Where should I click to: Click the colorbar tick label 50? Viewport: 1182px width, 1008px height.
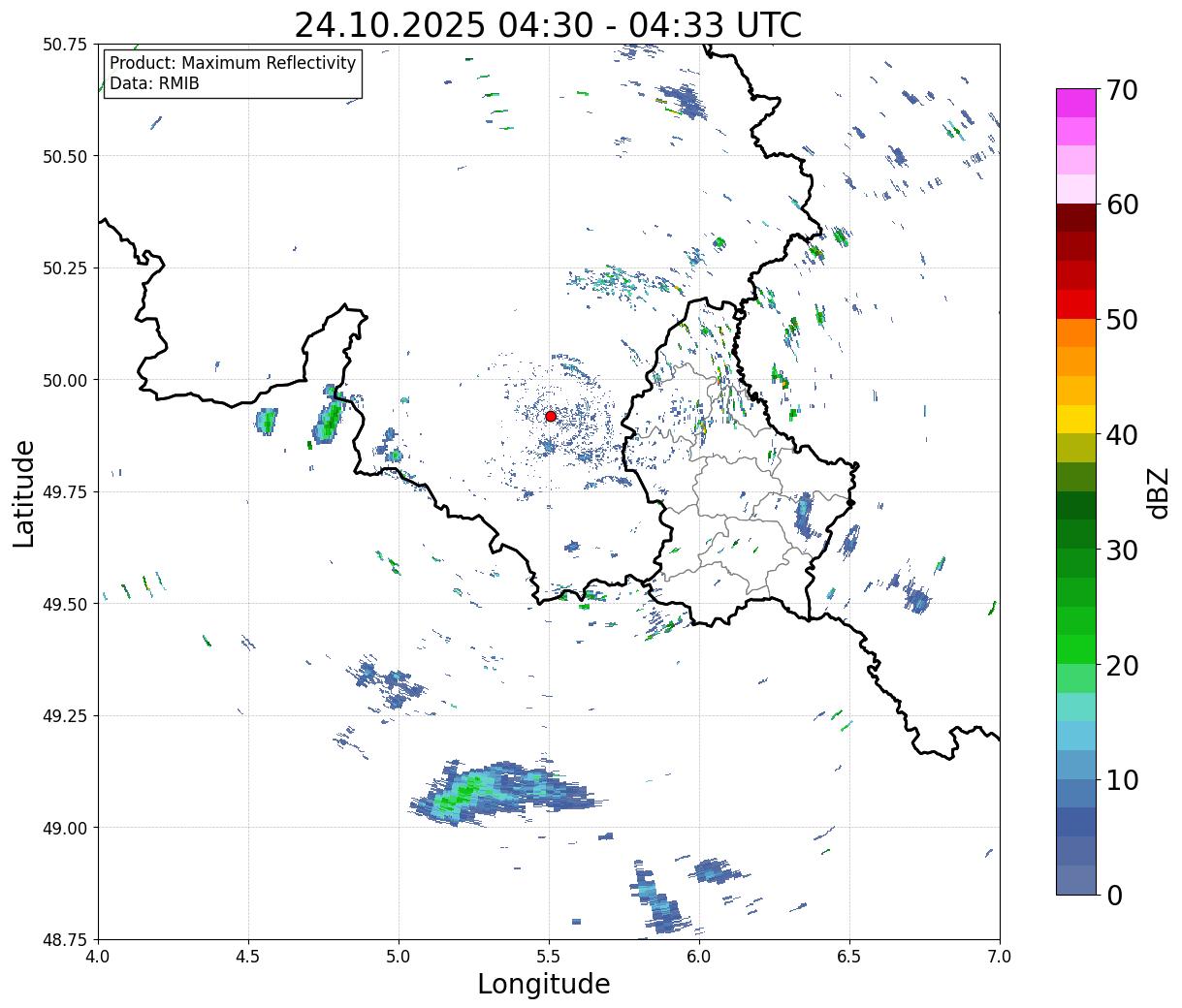[x=1121, y=320]
